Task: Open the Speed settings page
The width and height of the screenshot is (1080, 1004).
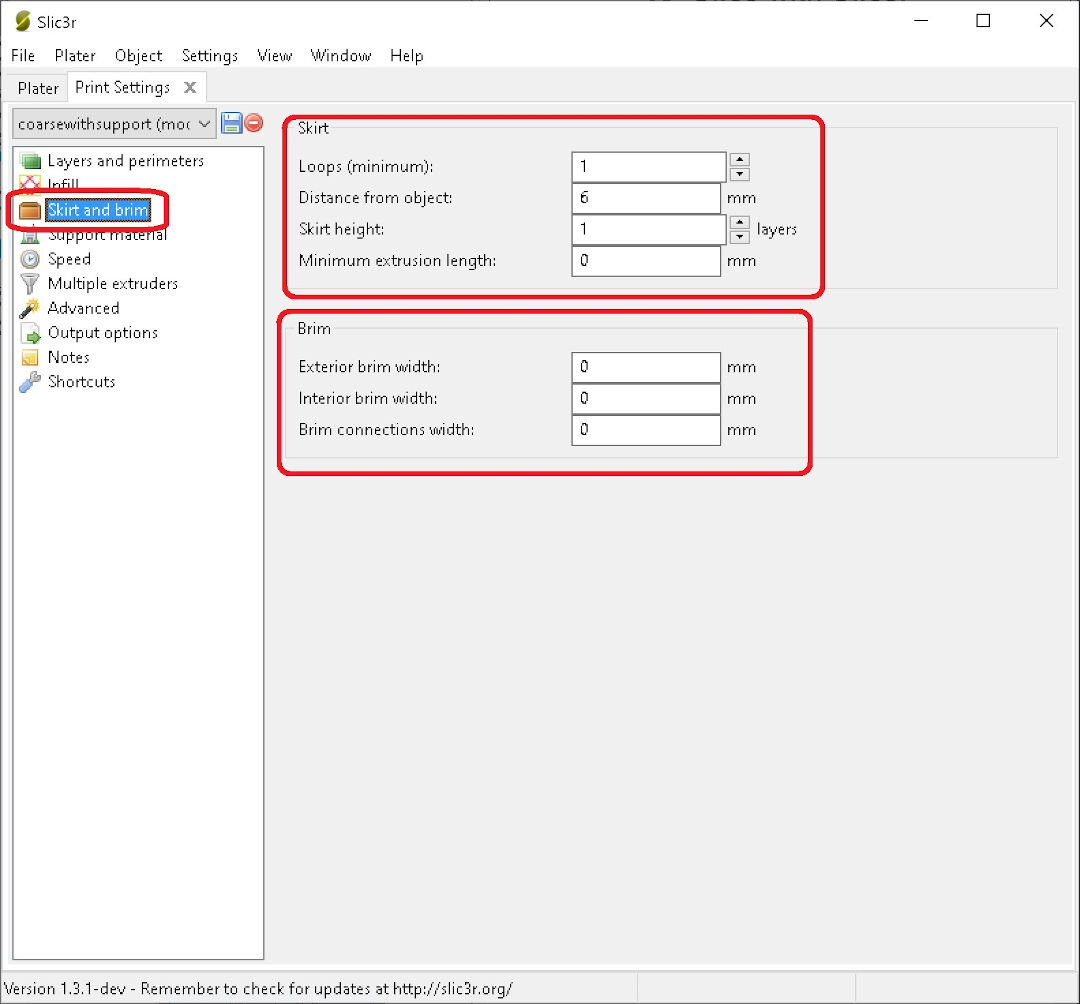Action: [69, 259]
